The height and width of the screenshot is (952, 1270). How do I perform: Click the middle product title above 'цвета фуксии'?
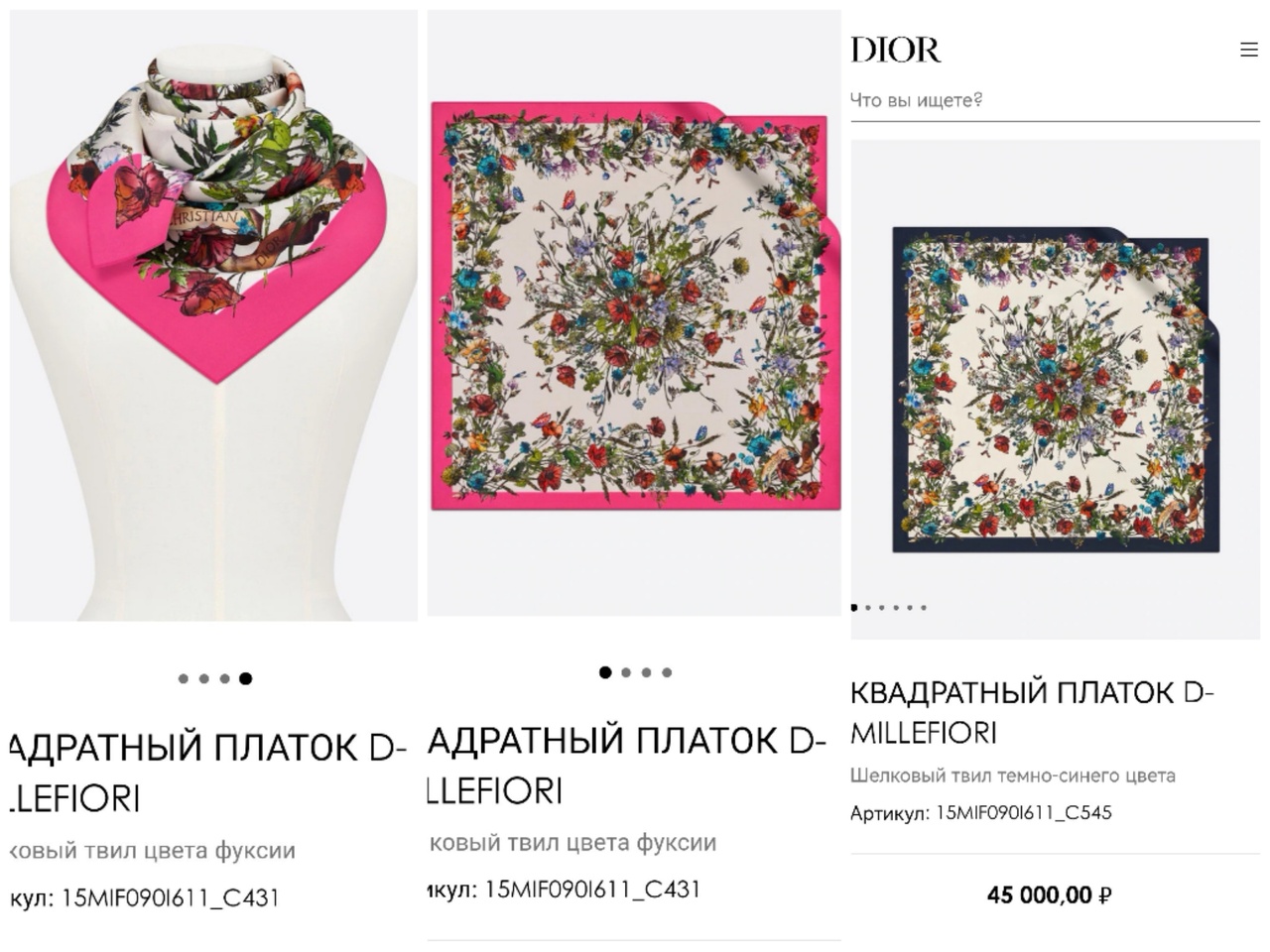pos(626,765)
